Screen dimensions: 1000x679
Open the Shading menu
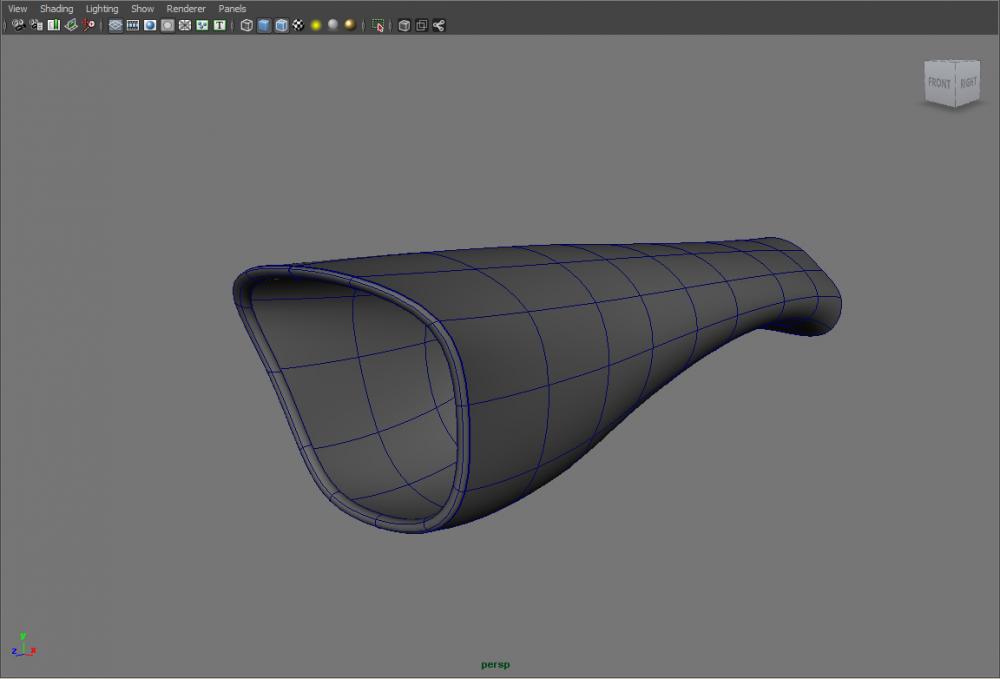(56, 9)
